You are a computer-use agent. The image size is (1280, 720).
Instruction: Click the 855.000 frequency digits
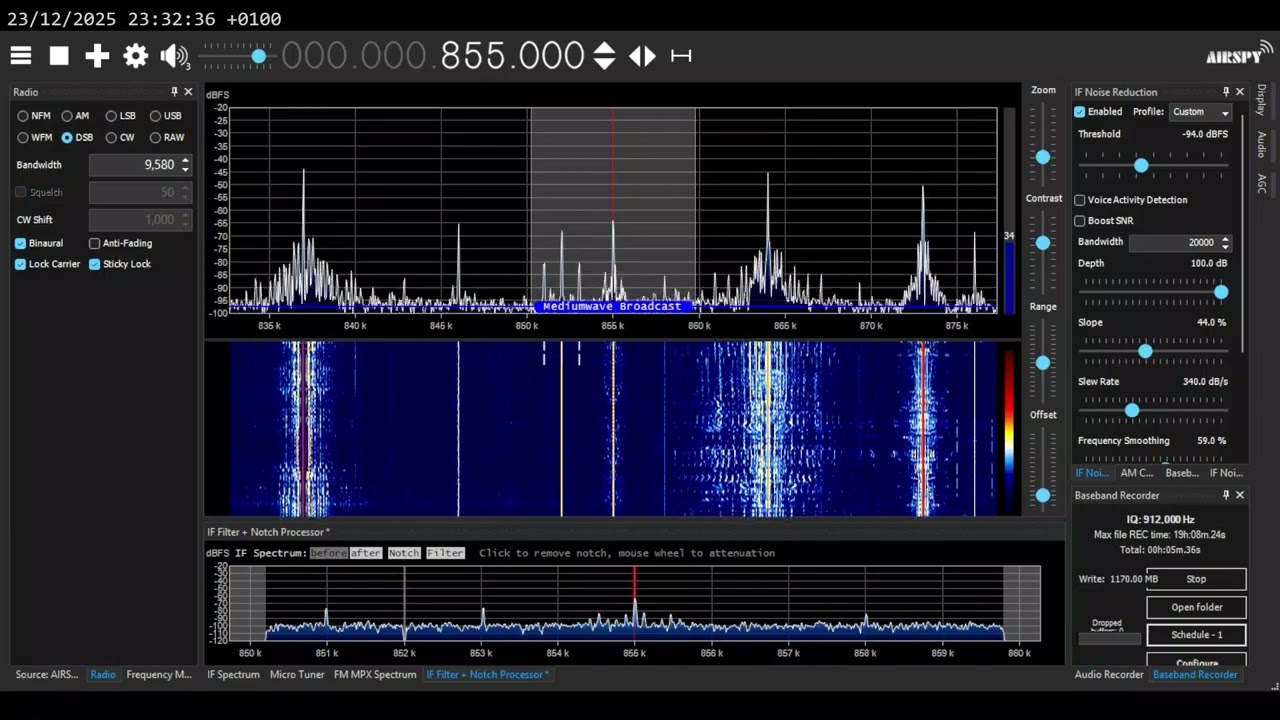pos(512,56)
